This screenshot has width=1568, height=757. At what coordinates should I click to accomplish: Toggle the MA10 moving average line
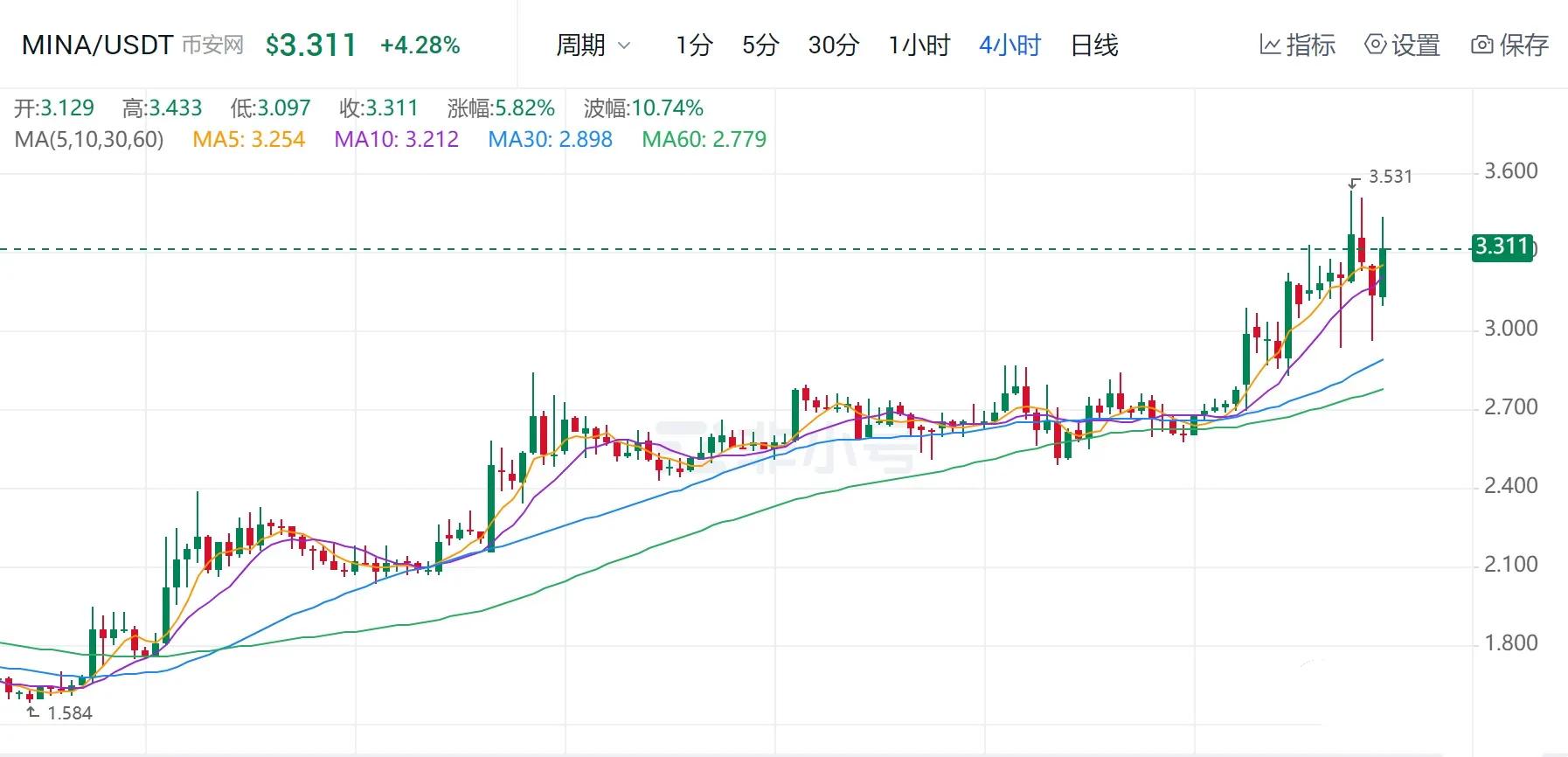(x=398, y=139)
